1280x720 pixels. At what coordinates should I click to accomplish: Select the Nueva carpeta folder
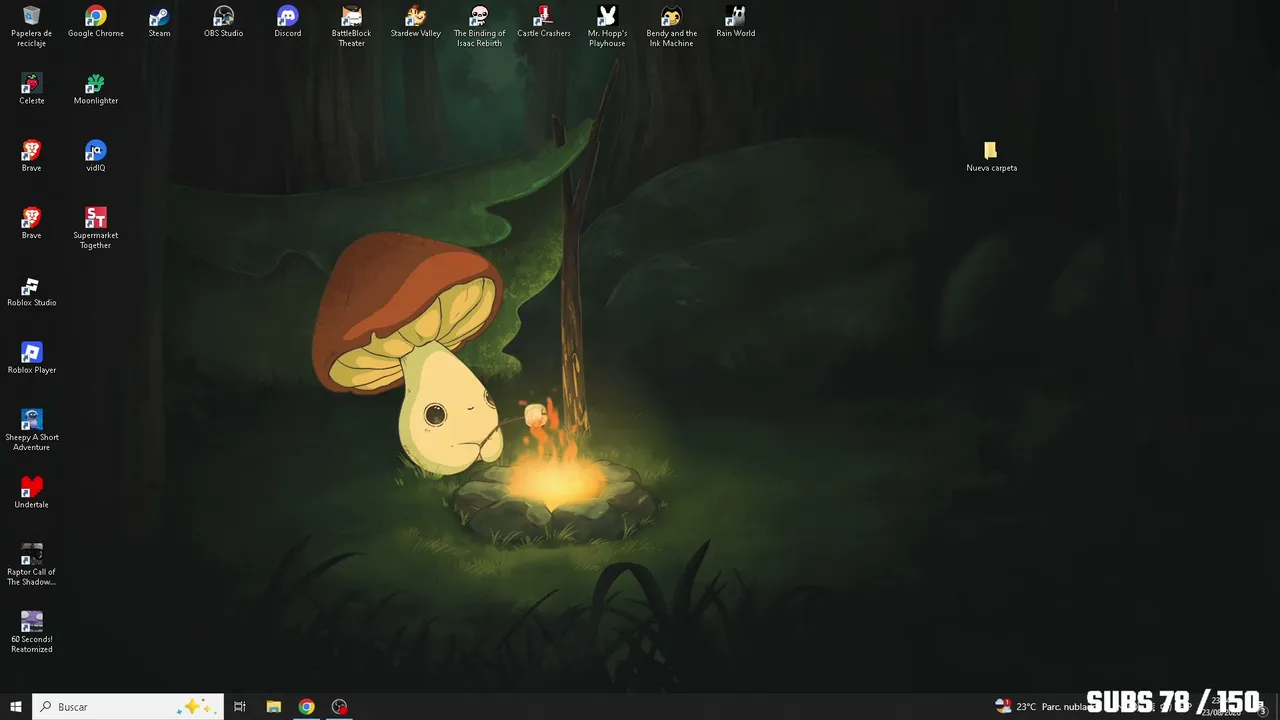tap(991, 156)
